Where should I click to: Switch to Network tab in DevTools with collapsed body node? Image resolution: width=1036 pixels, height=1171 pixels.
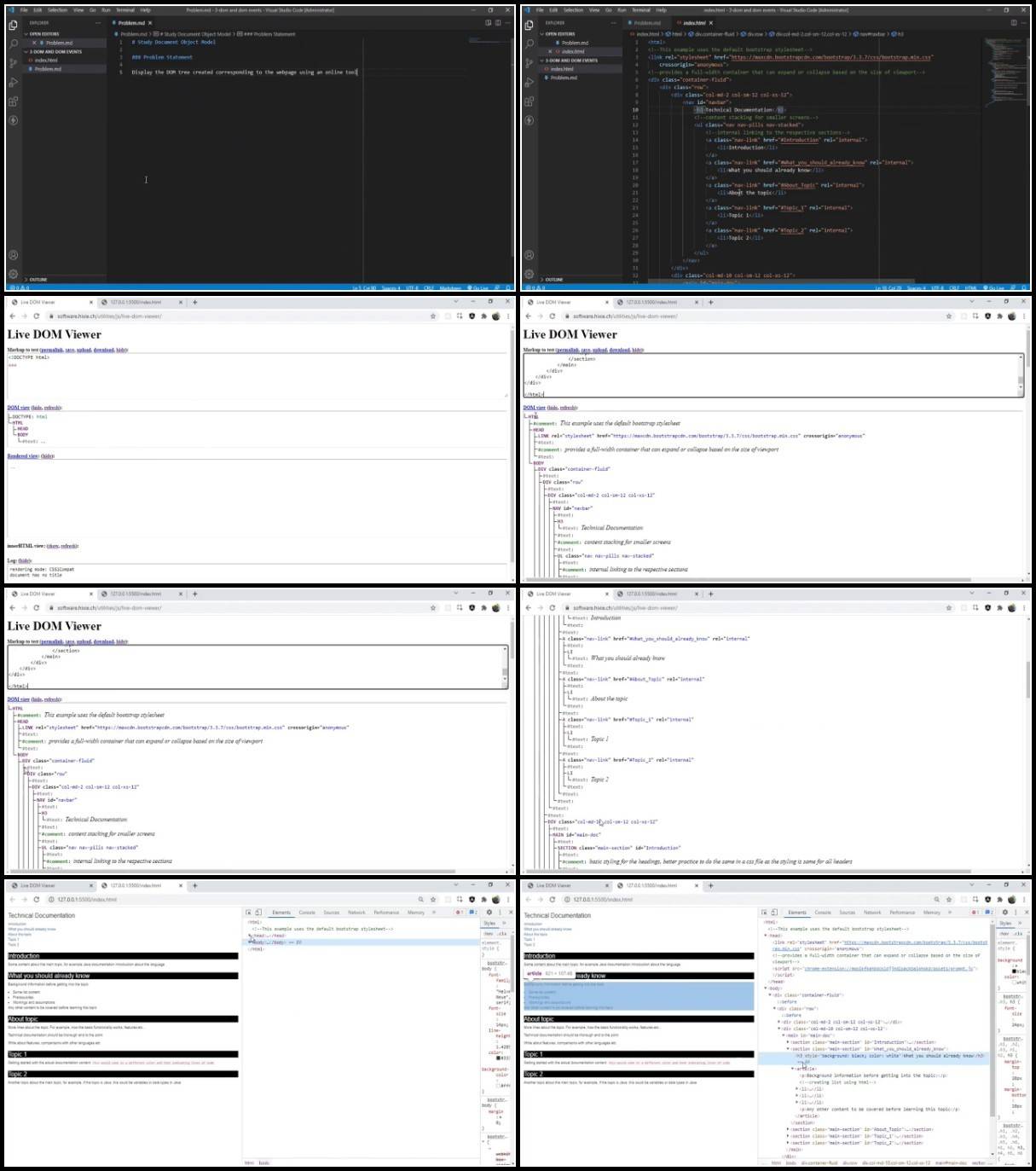[356, 912]
